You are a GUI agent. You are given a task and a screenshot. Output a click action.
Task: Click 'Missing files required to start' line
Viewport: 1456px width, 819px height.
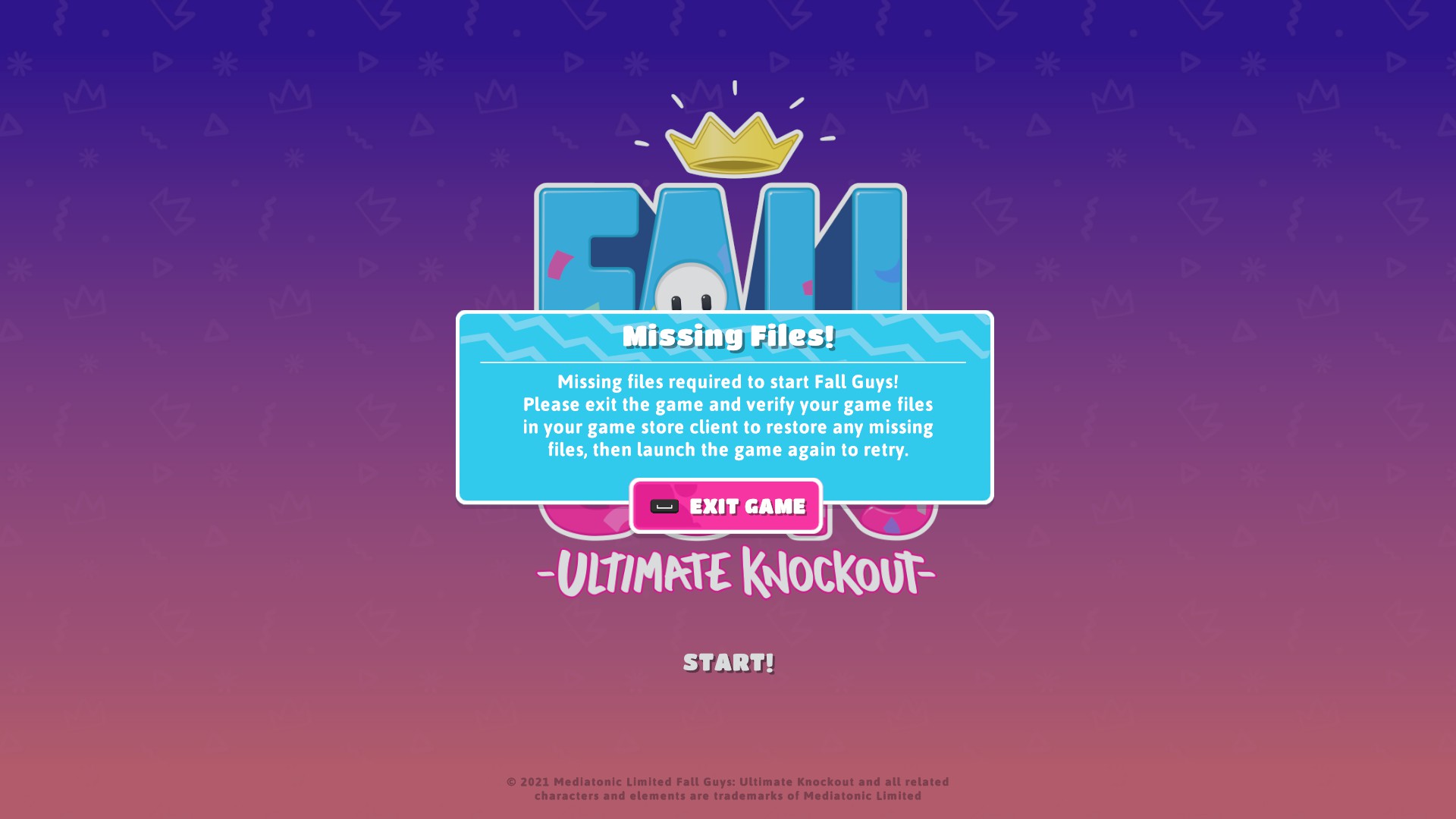[x=728, y=381]
